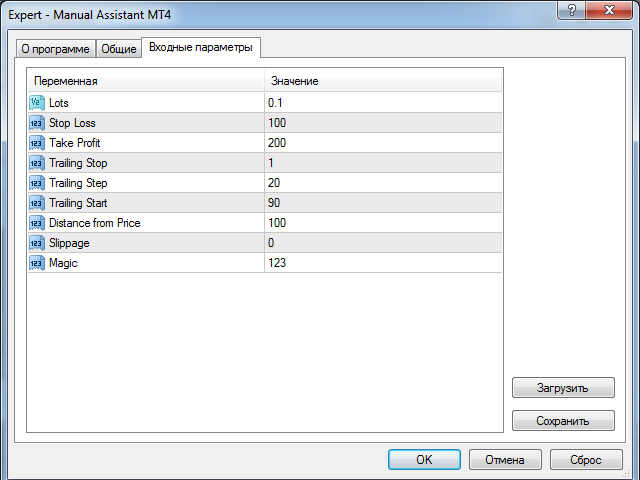The height and width of the screenshot is (480, 640).
Task: Click the Trailing Step variable name
Action: point(78,183)
